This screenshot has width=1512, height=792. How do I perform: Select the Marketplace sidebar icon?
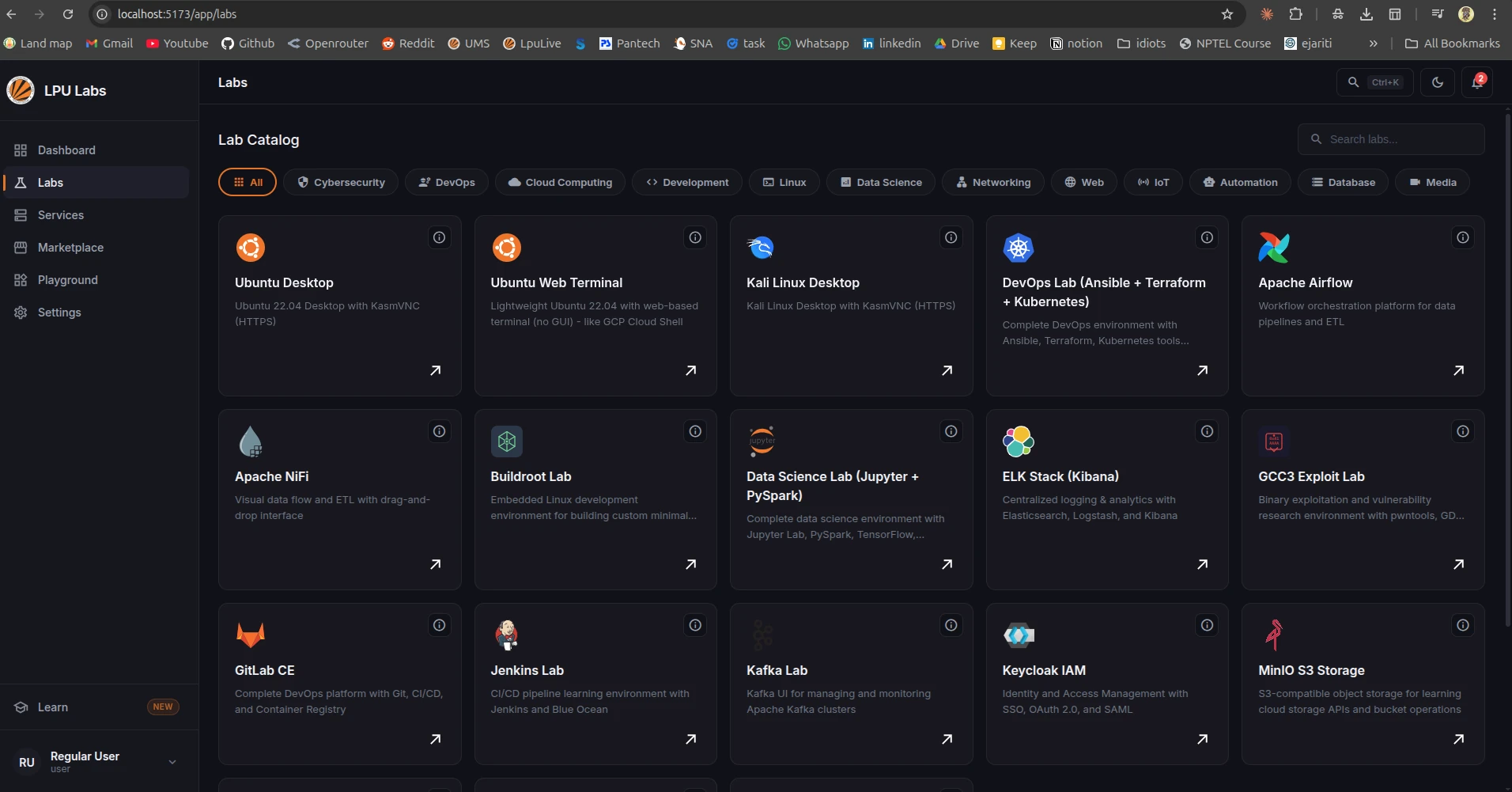click(x=21, y=248)
